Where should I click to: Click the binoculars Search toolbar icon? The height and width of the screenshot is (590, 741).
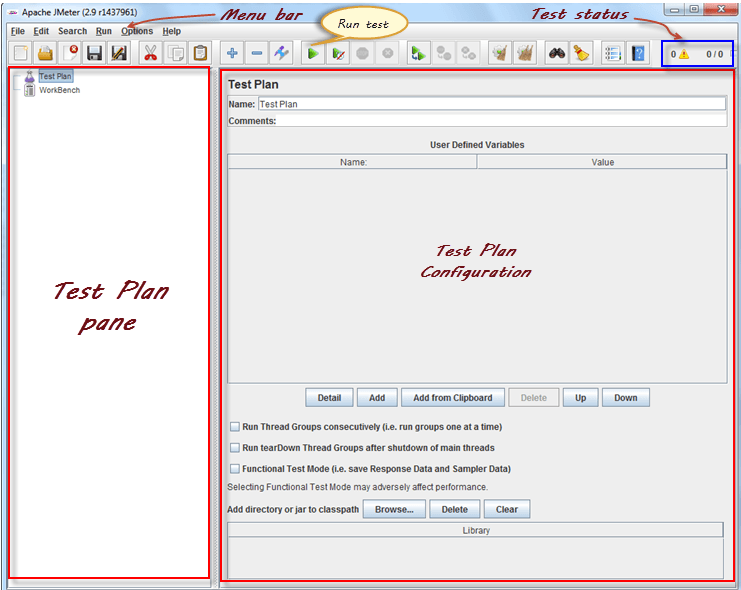[x=556, y=54]
